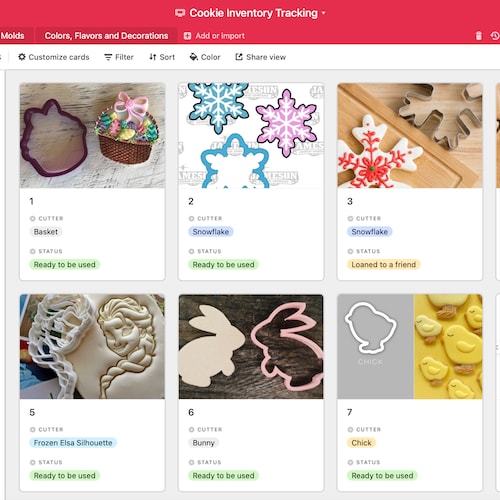
Task: Click the CUTTER field icon on card 2
Action: coord(191,219)
